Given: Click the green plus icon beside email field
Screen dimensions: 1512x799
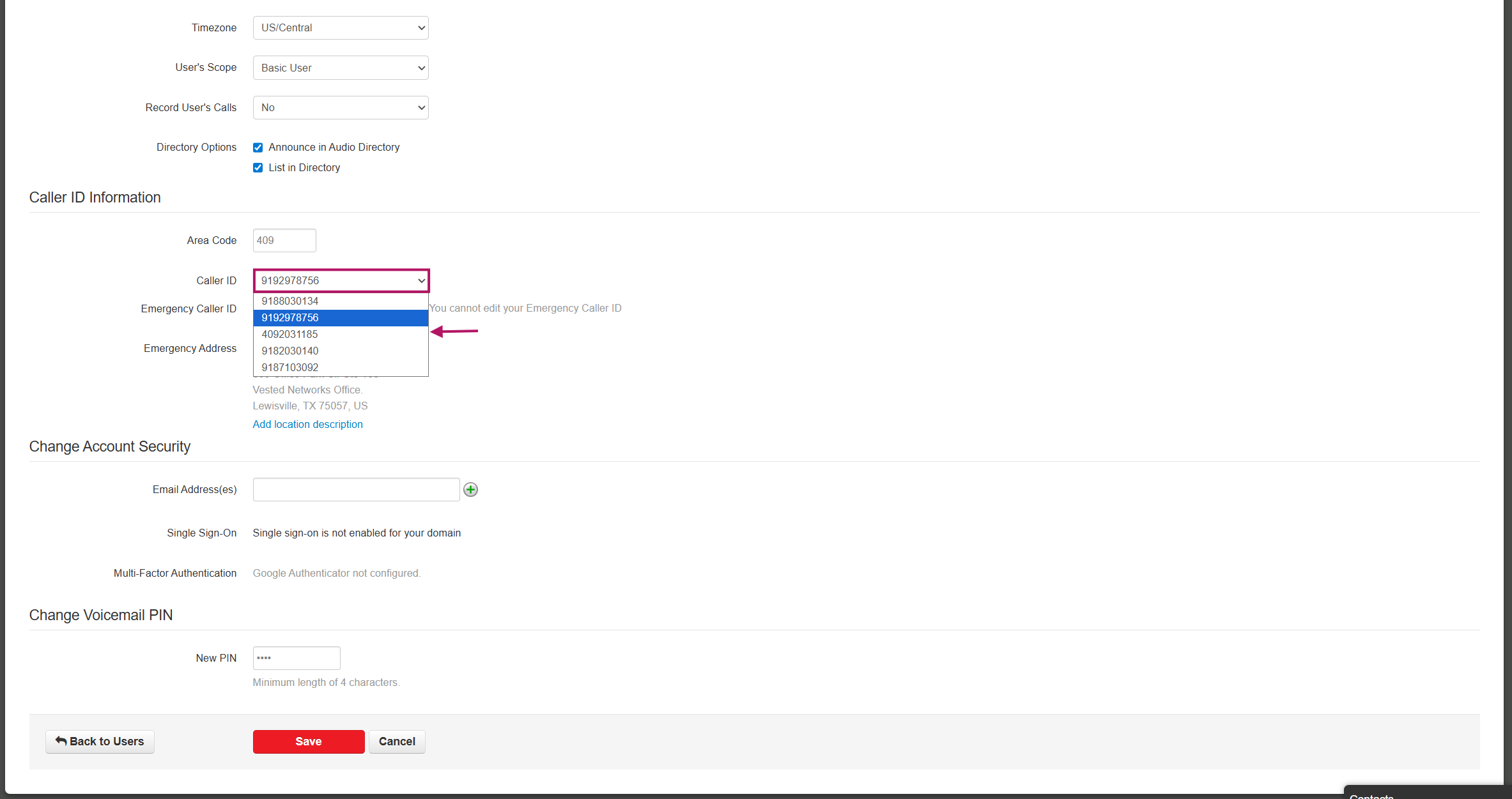Looking at the screenshot, I should [470, 489].
